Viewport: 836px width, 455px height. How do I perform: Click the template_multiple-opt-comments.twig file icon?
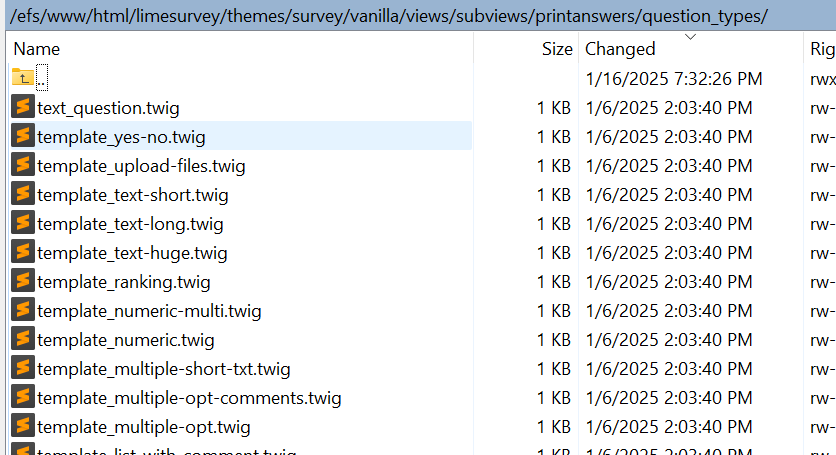coord(23,396)
